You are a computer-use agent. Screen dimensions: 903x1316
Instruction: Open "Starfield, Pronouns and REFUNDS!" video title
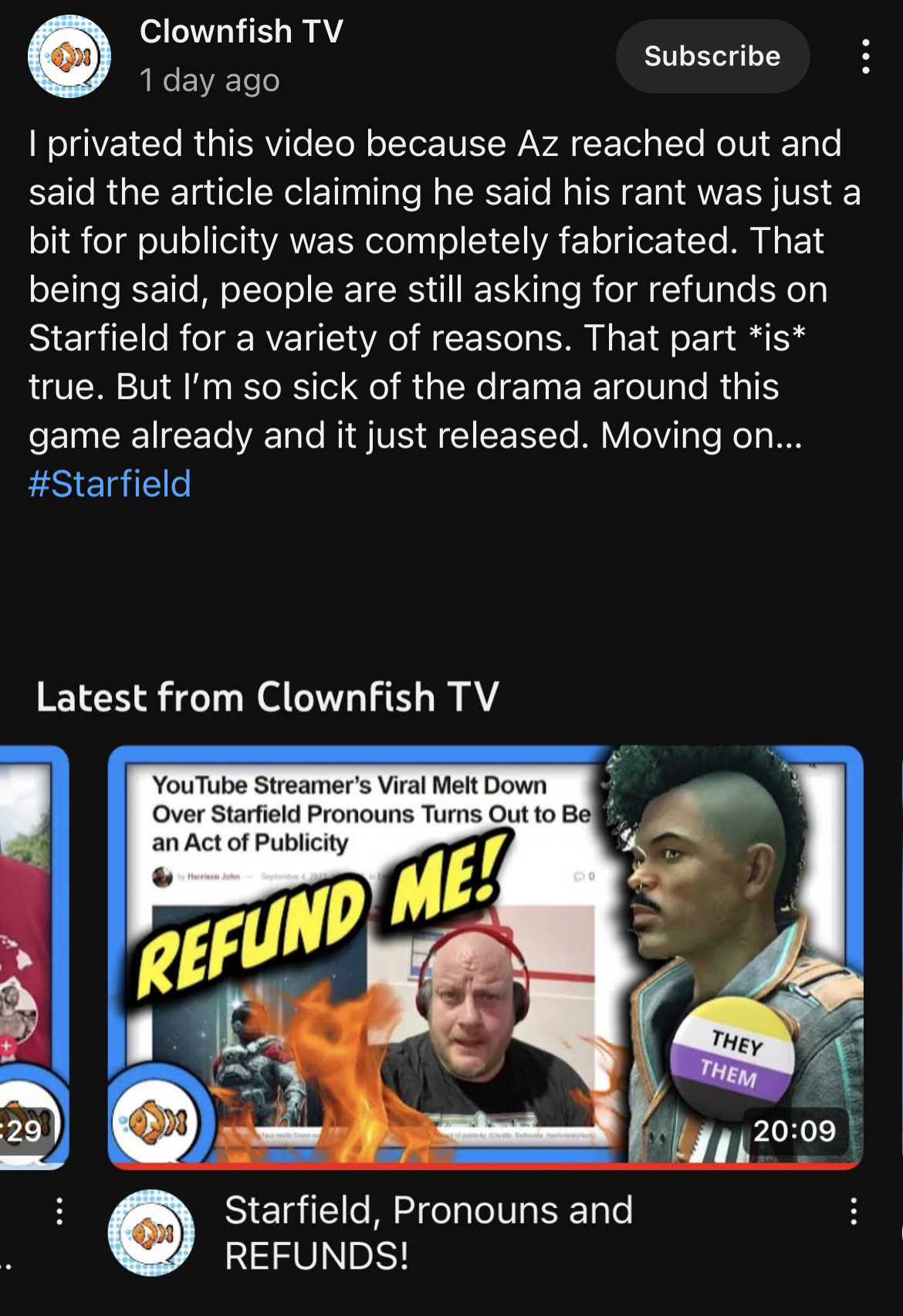[x=428, y=1233]
